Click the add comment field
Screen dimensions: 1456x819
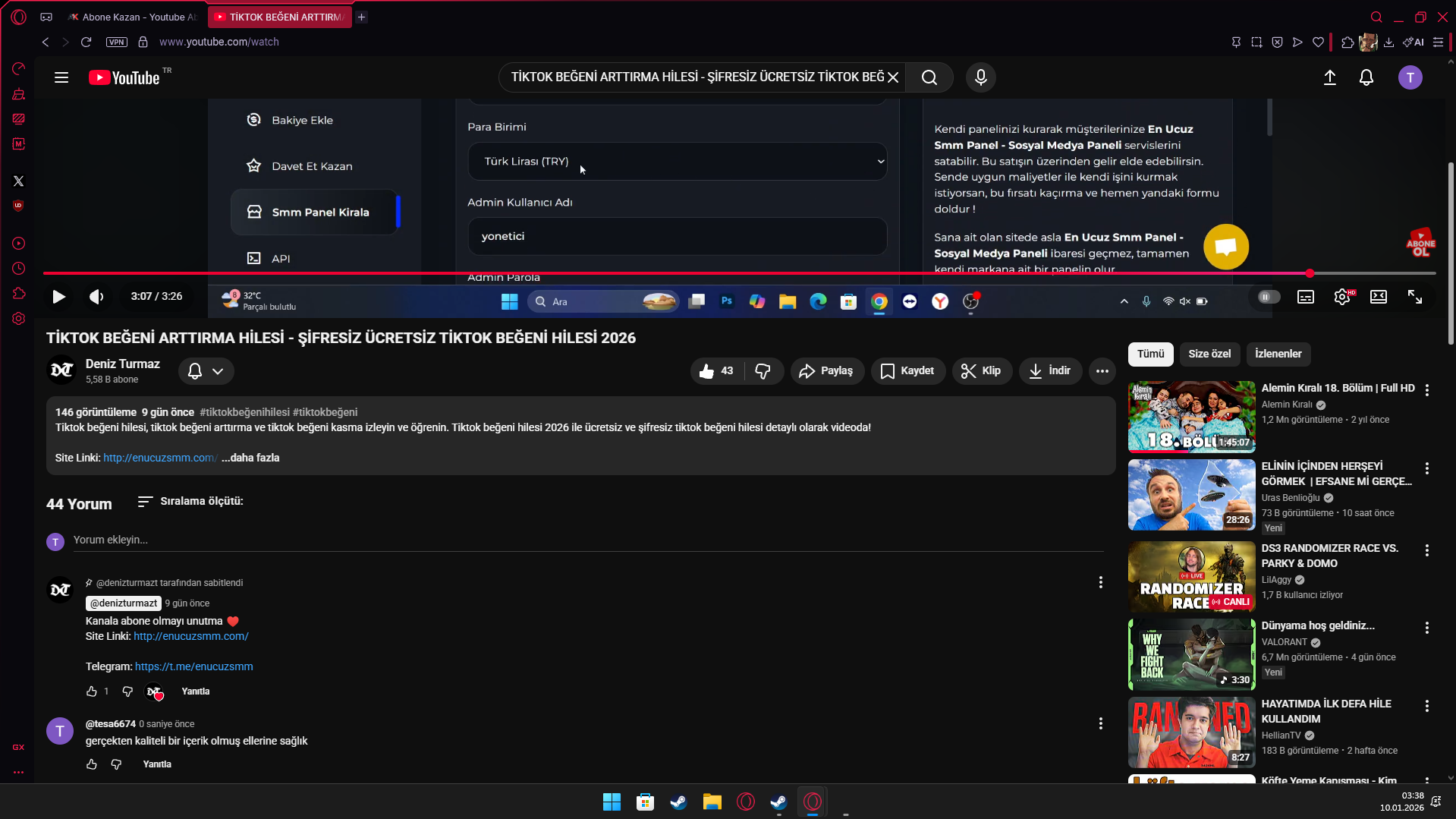click(588, 540)
